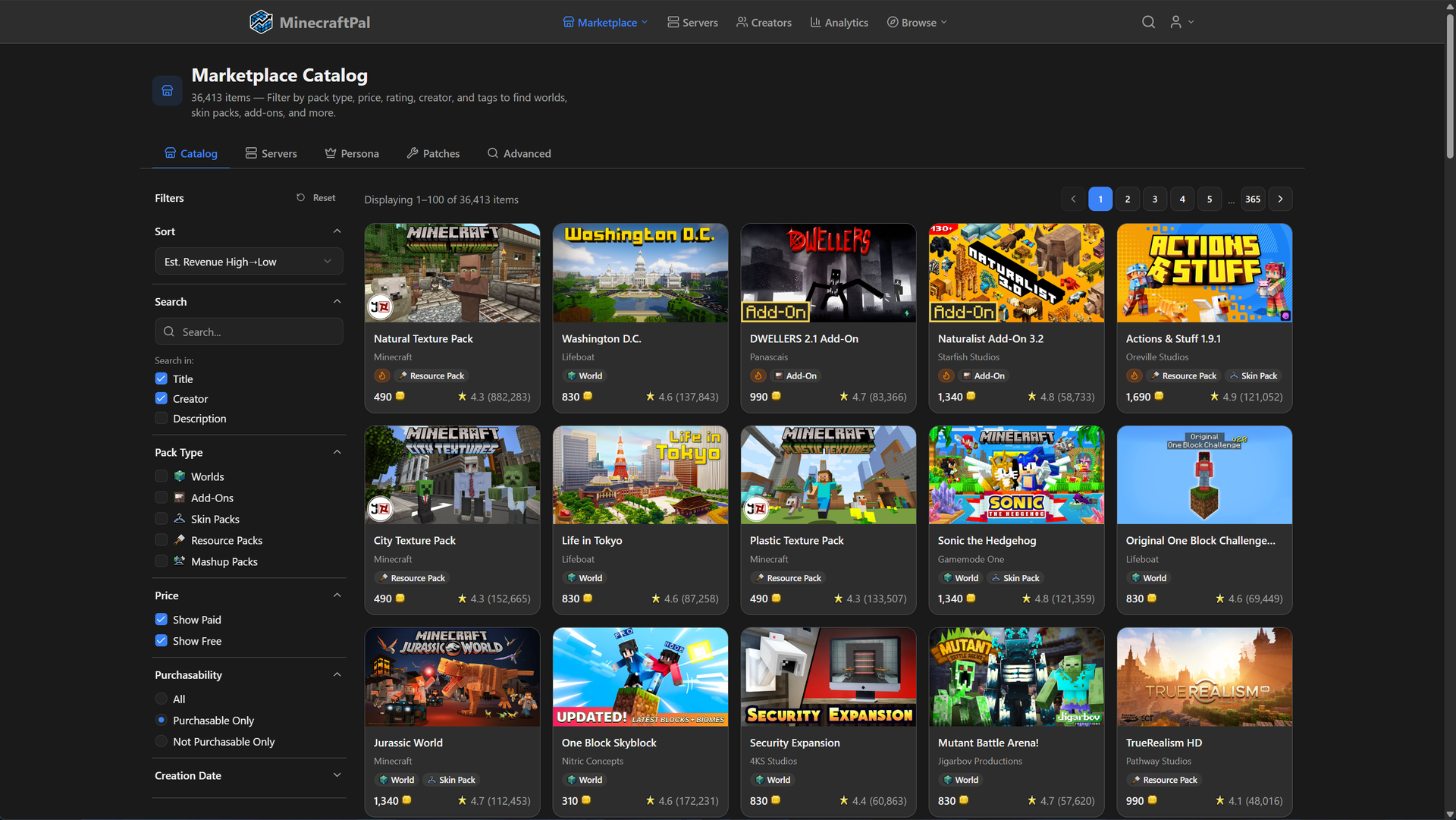Open the search icon in the top navigation
1456x820 pixels.
(1148, 22)
